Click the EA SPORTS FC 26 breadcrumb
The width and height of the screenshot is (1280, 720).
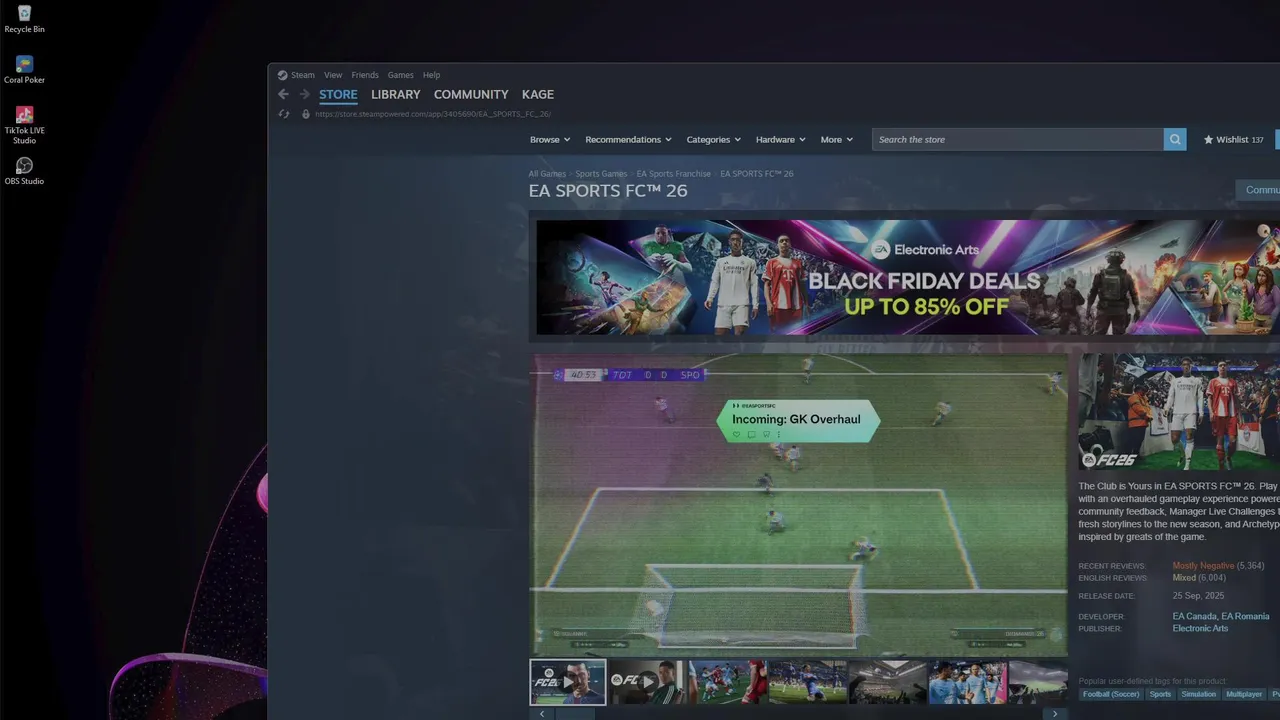(x=757, y=174)
